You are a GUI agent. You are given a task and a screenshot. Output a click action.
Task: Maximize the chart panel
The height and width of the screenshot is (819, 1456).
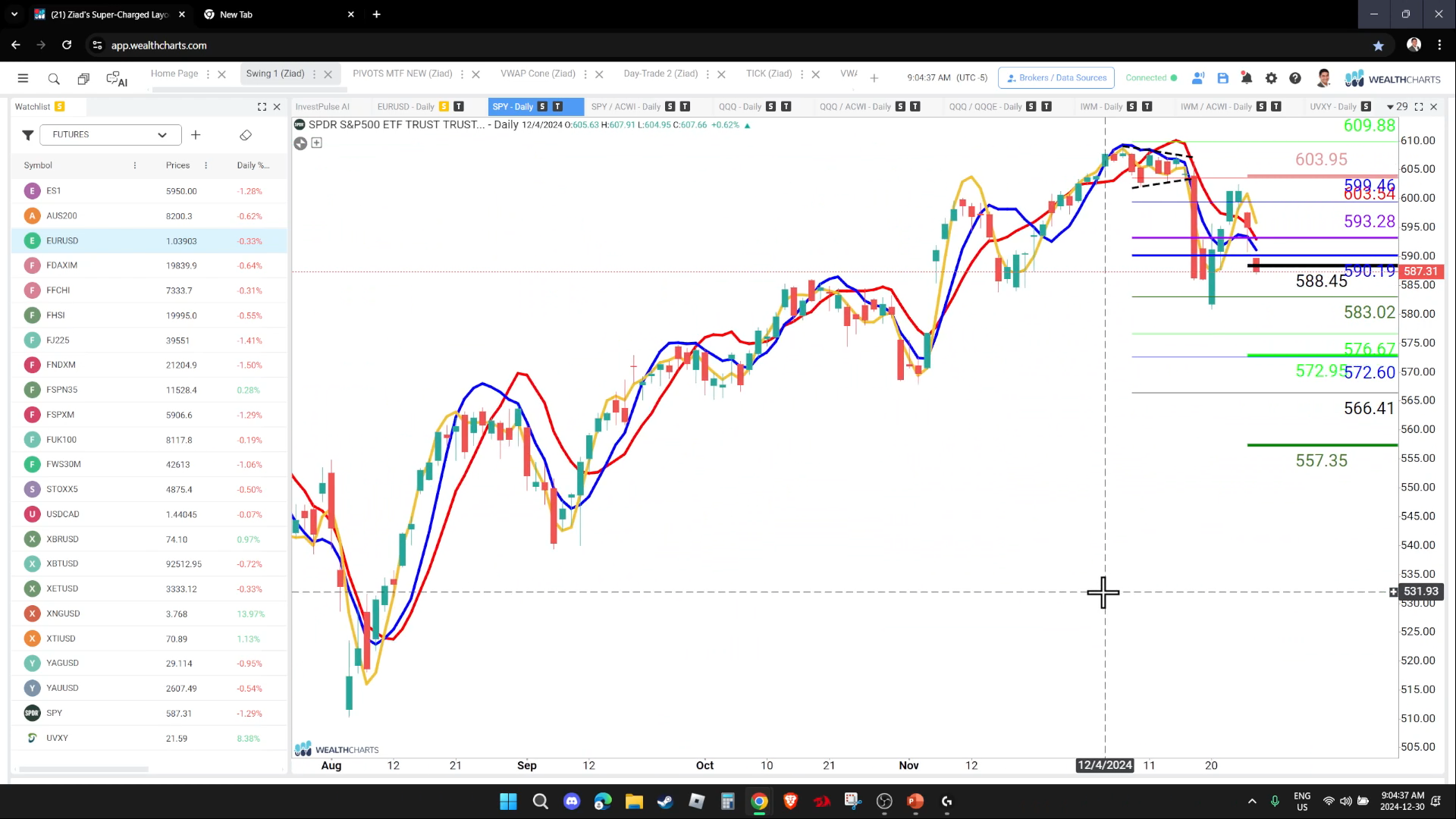[1419, 107]
